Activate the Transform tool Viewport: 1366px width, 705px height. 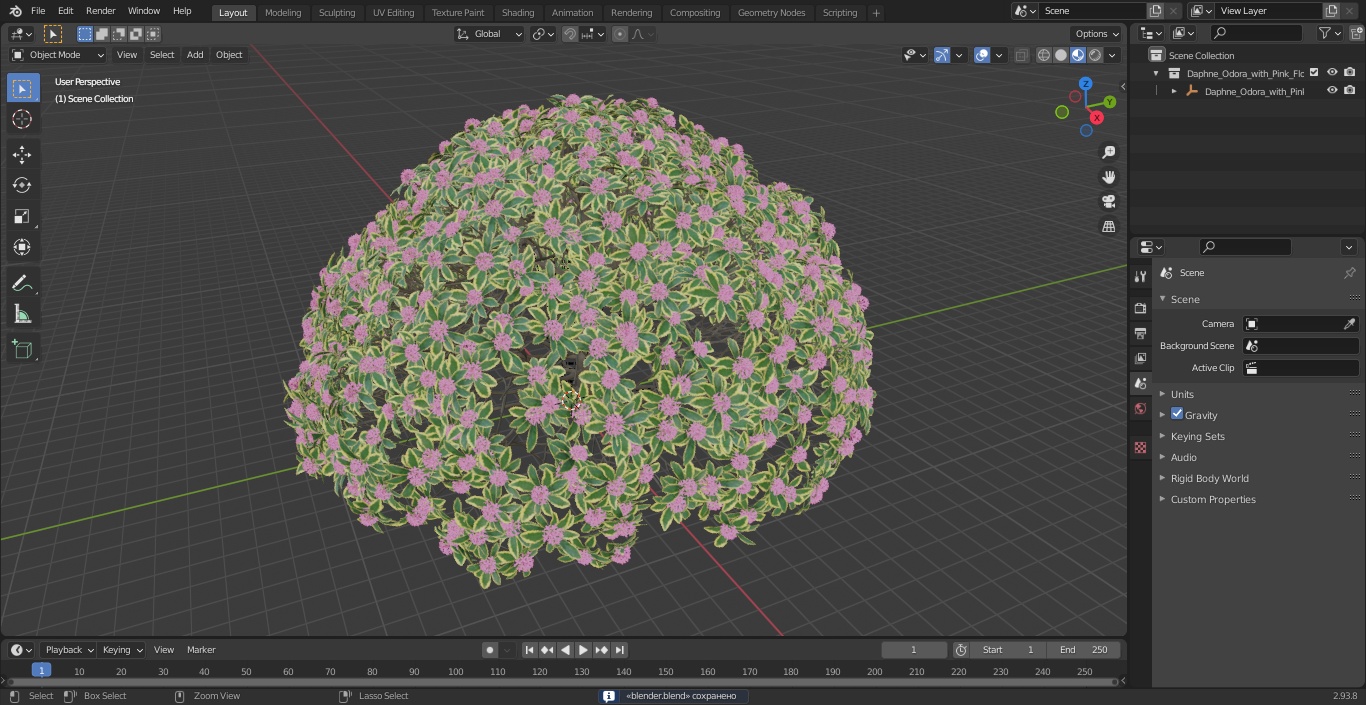(22, 247)
